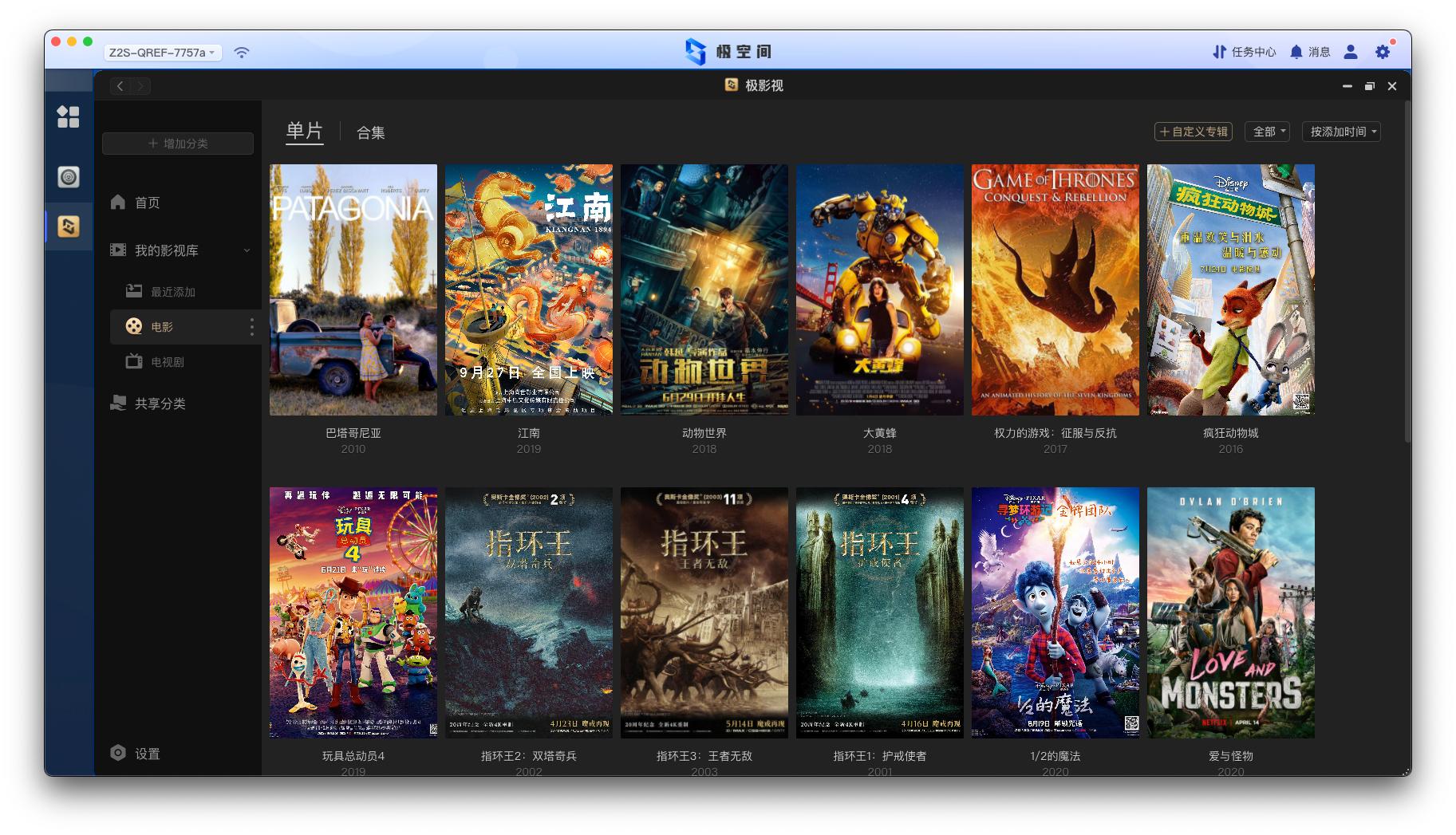Open the 1/2的魔法 poster

[1056, 612]
